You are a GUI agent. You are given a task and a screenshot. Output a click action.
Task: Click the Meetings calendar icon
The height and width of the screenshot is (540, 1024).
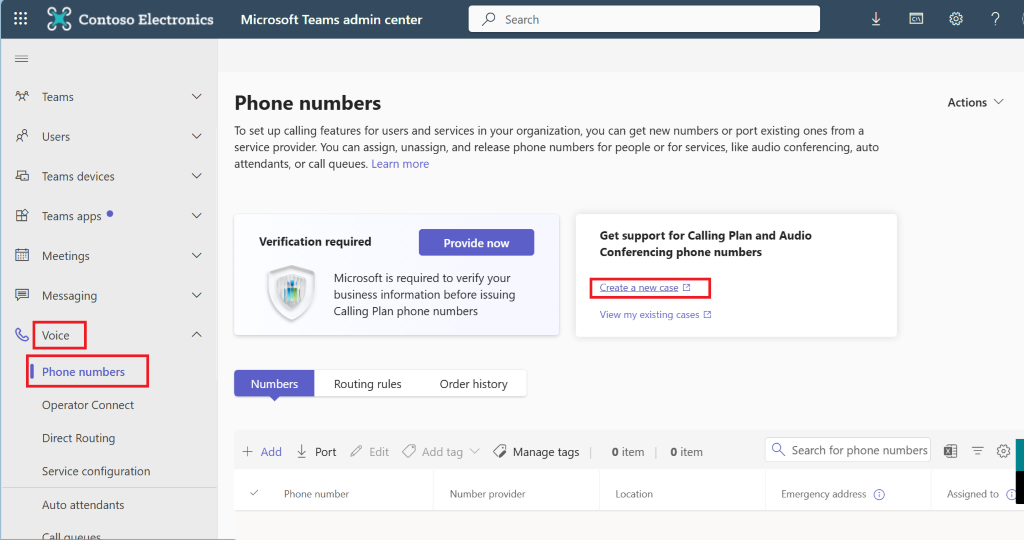click(22, 255)
